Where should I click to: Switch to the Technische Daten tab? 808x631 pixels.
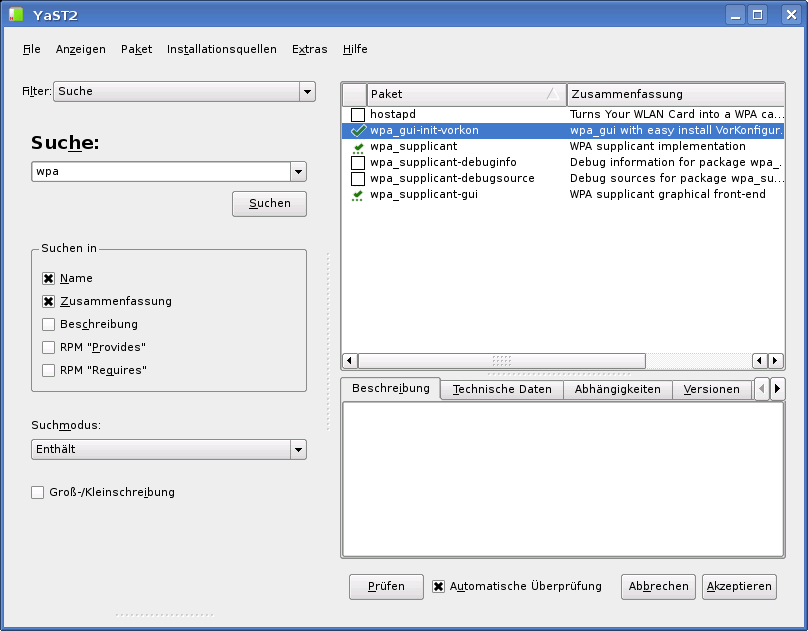[502, 389]
